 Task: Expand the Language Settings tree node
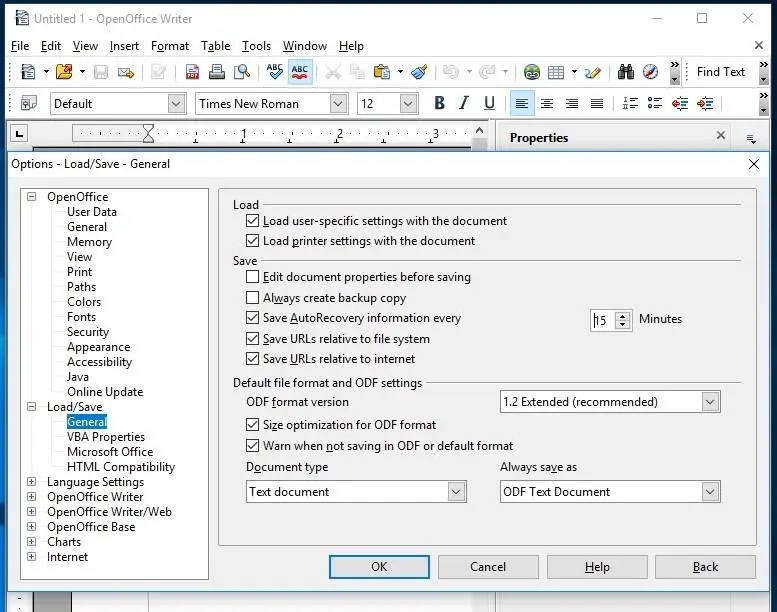pos(31,482)
